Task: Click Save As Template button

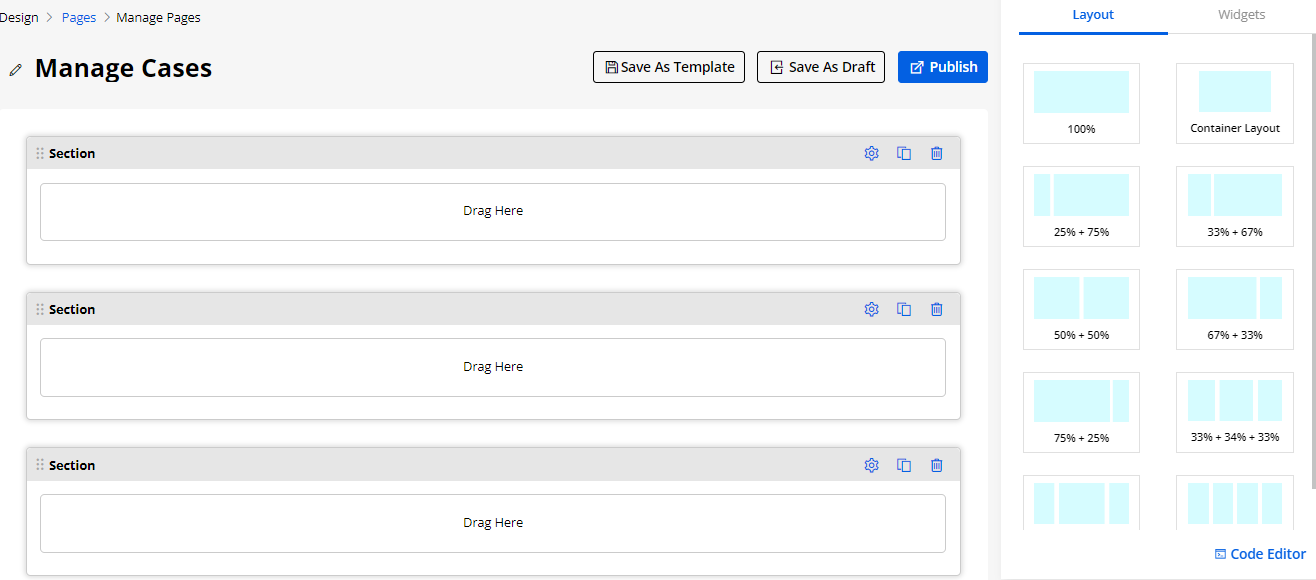Action: coord(669,67)
